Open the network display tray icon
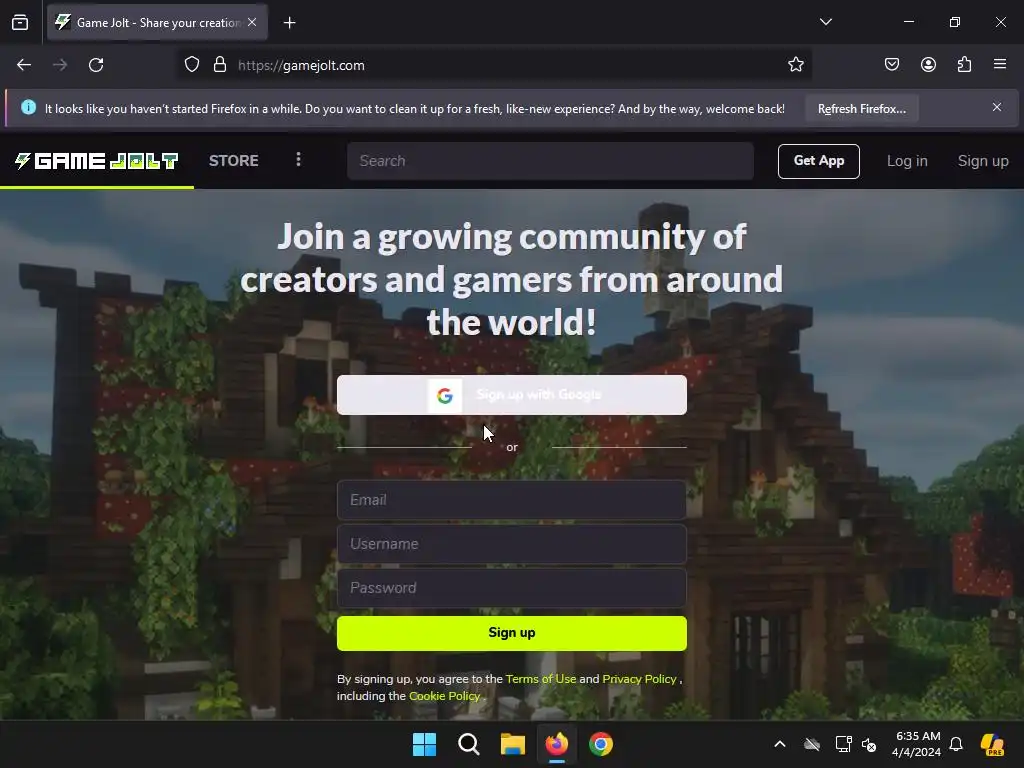Image resolution: width=1024 pixels, height=768 pixels. pos(843,744)
